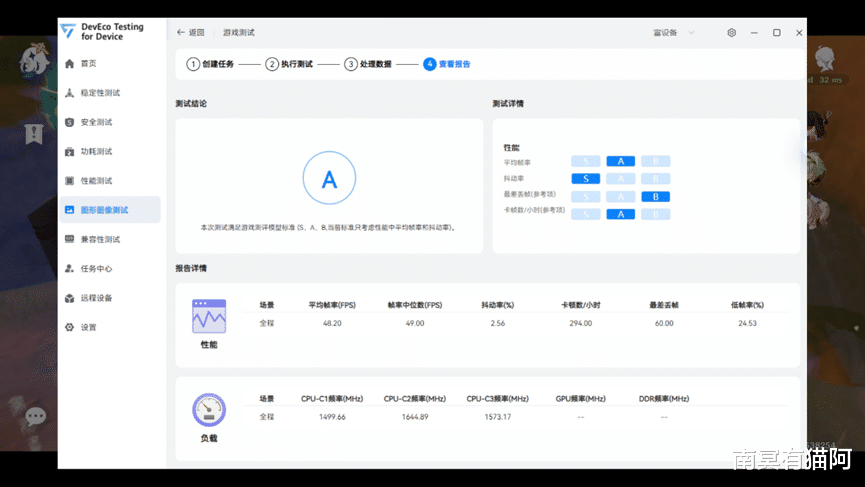Click the 游戏测试 breadcrumb text
Screen dimensions: 865x487
239,33
